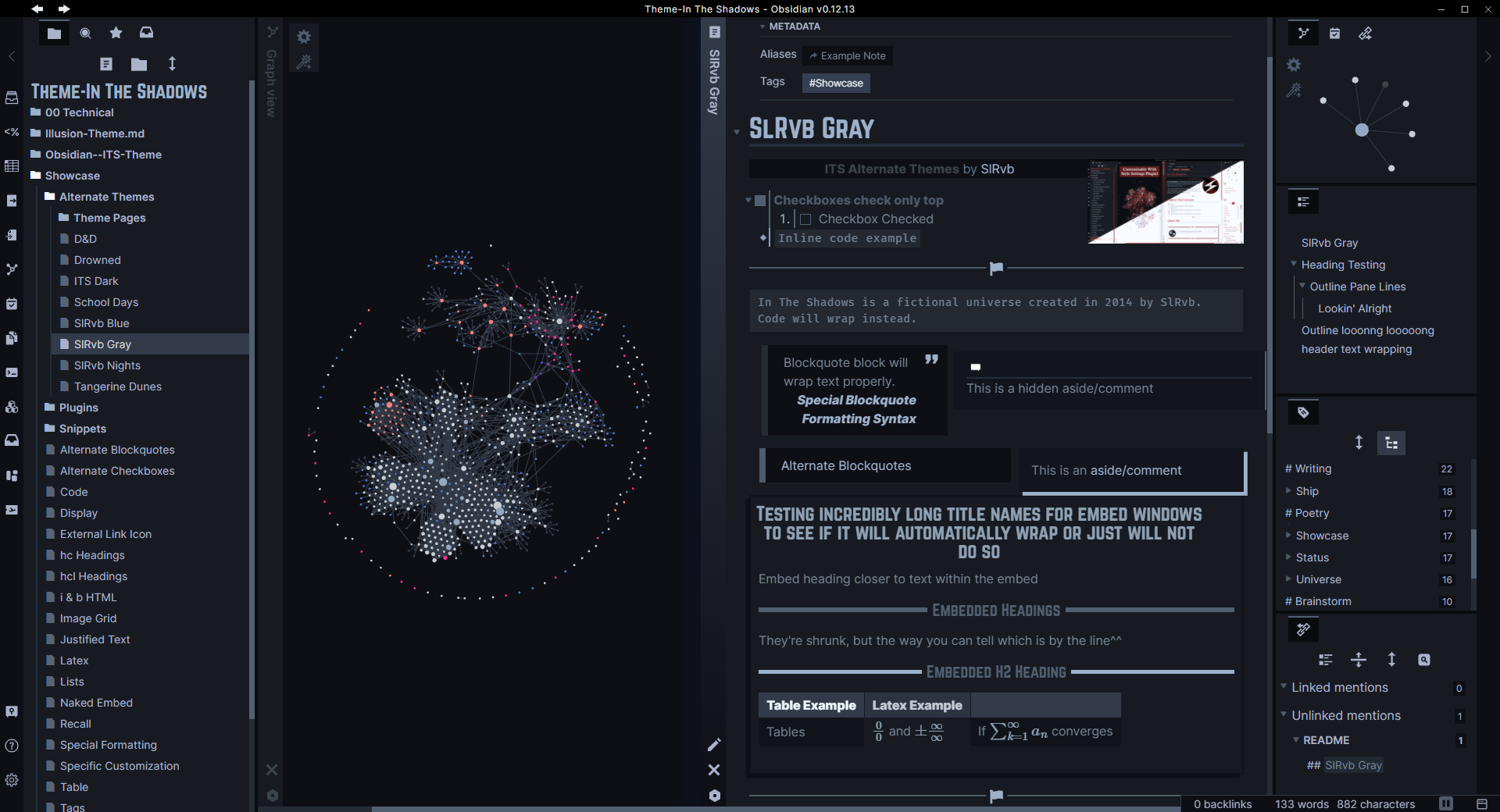This screenshot has width=1500, height=812.
Task: Open local graph tab in right sidebar
Action: pos(1303,33)
